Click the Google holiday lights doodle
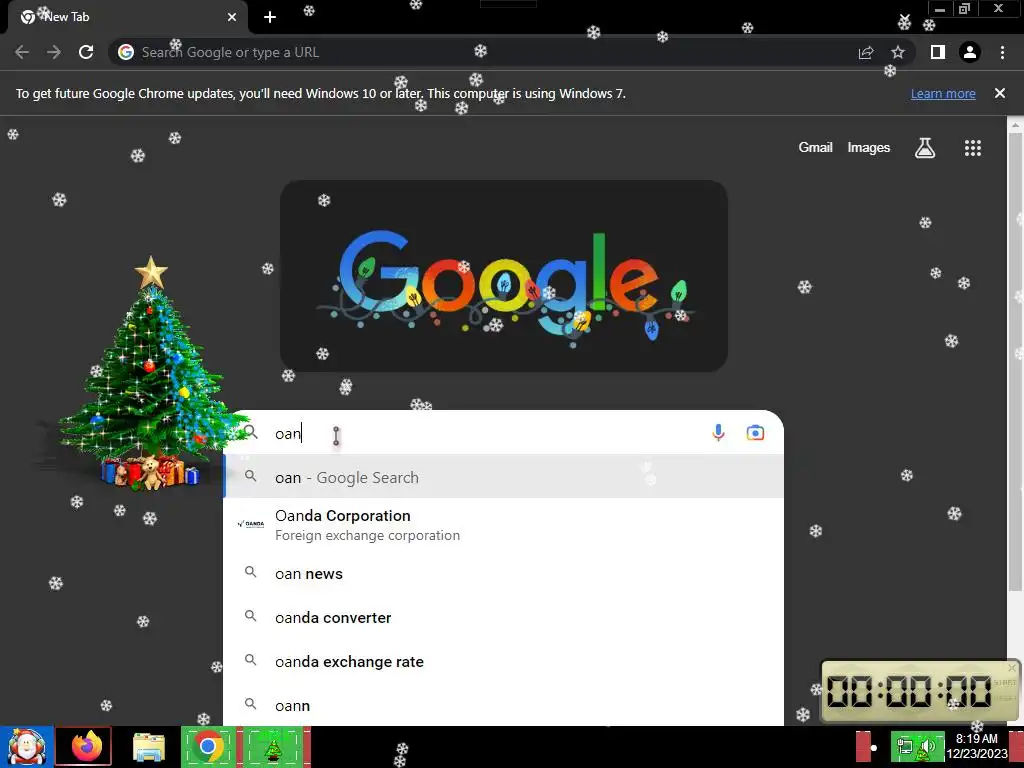 click(504, 276)
